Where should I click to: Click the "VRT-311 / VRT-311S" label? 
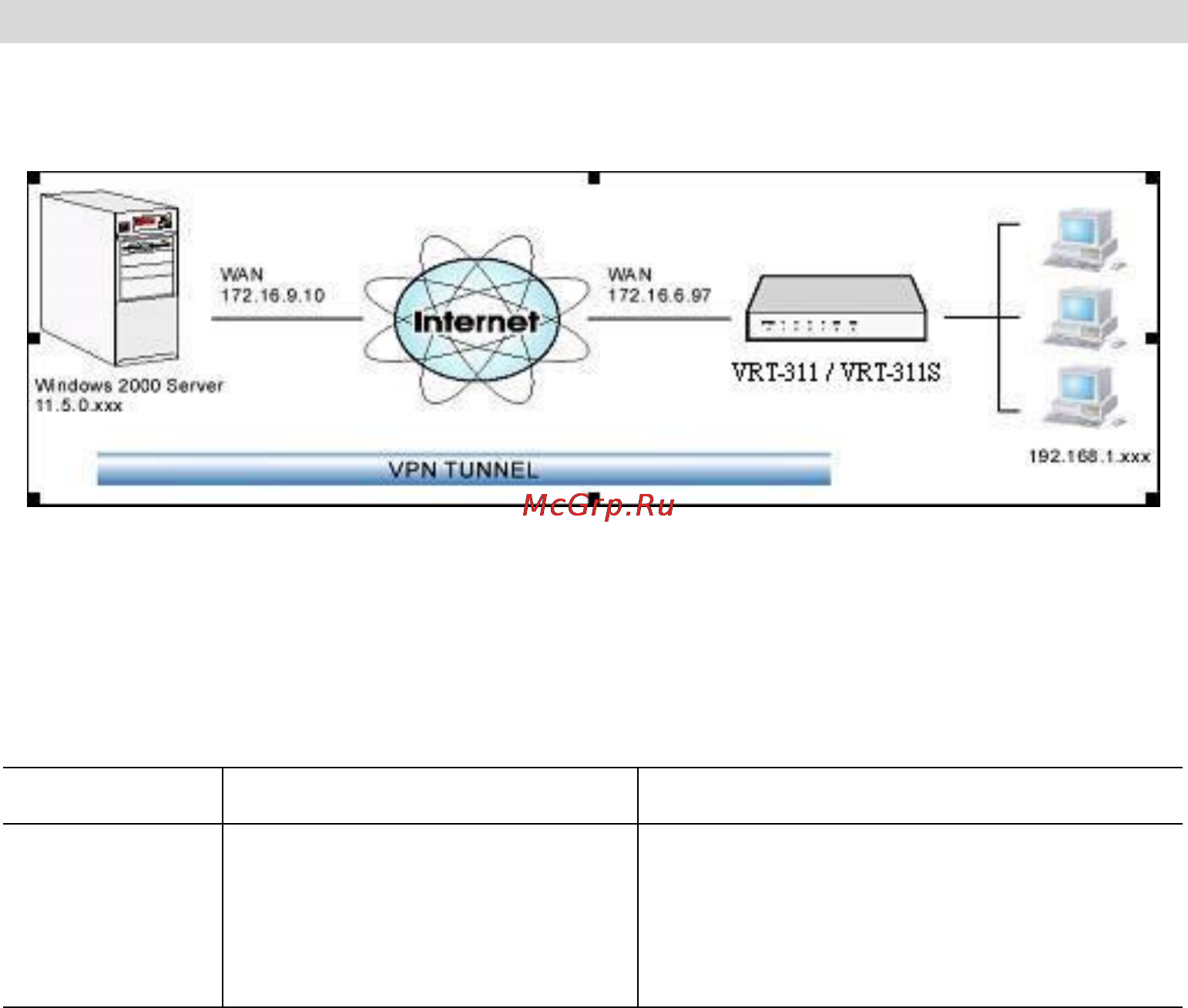pos(836,373)
